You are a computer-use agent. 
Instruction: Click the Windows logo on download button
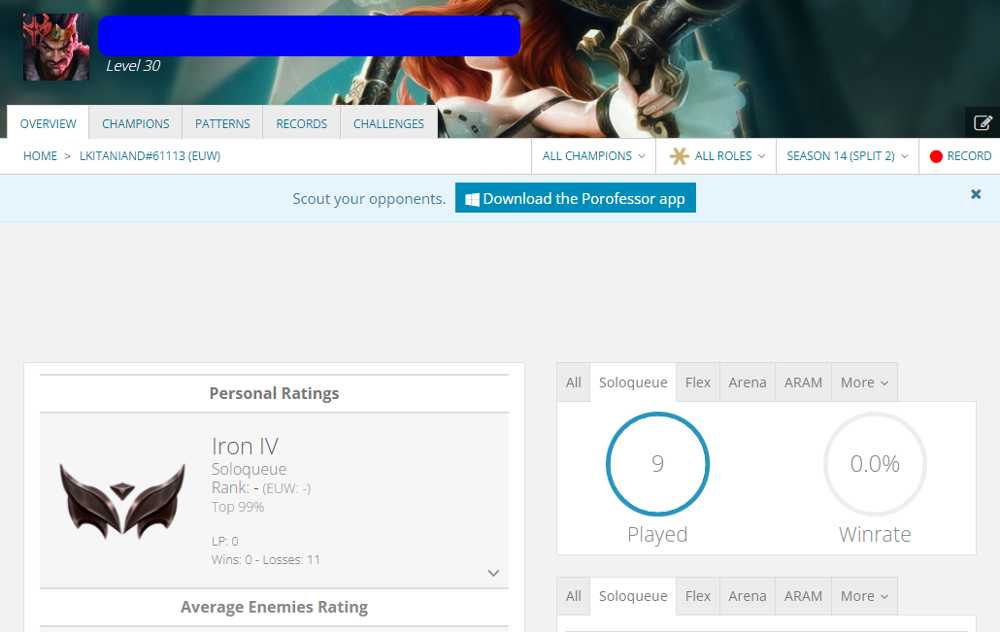tap(472, 199)
